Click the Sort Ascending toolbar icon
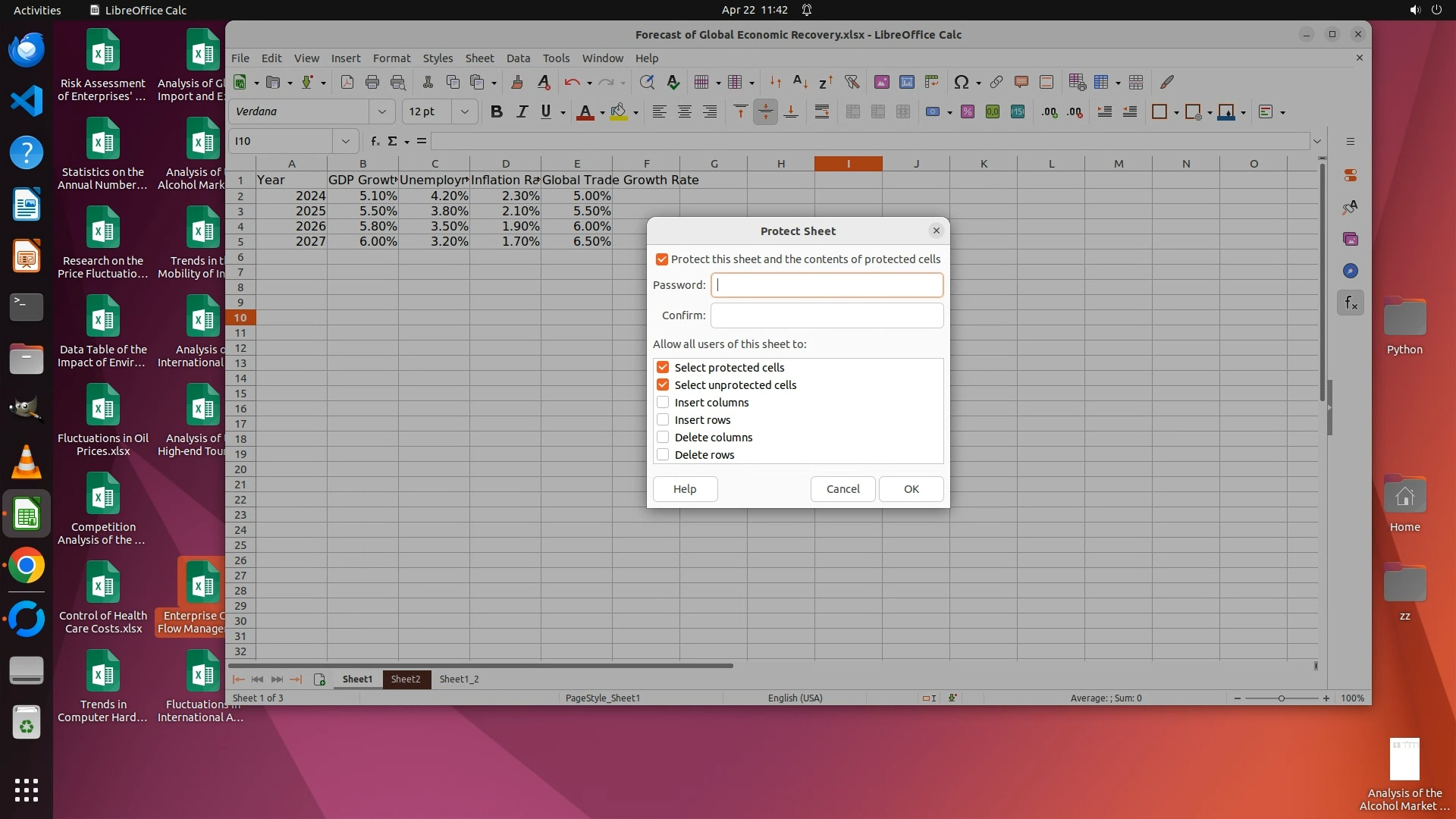The width and height of the screenshot is (1456, 819). click(800, 82)
